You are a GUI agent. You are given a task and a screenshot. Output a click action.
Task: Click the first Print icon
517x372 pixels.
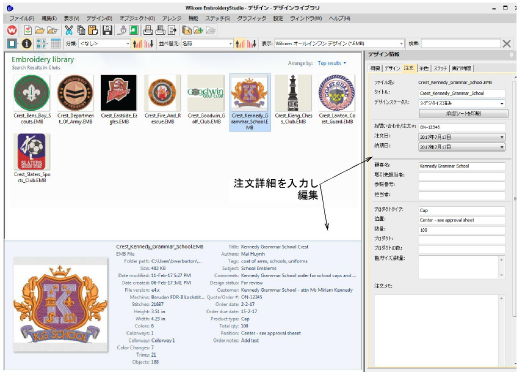pos(148,30)
